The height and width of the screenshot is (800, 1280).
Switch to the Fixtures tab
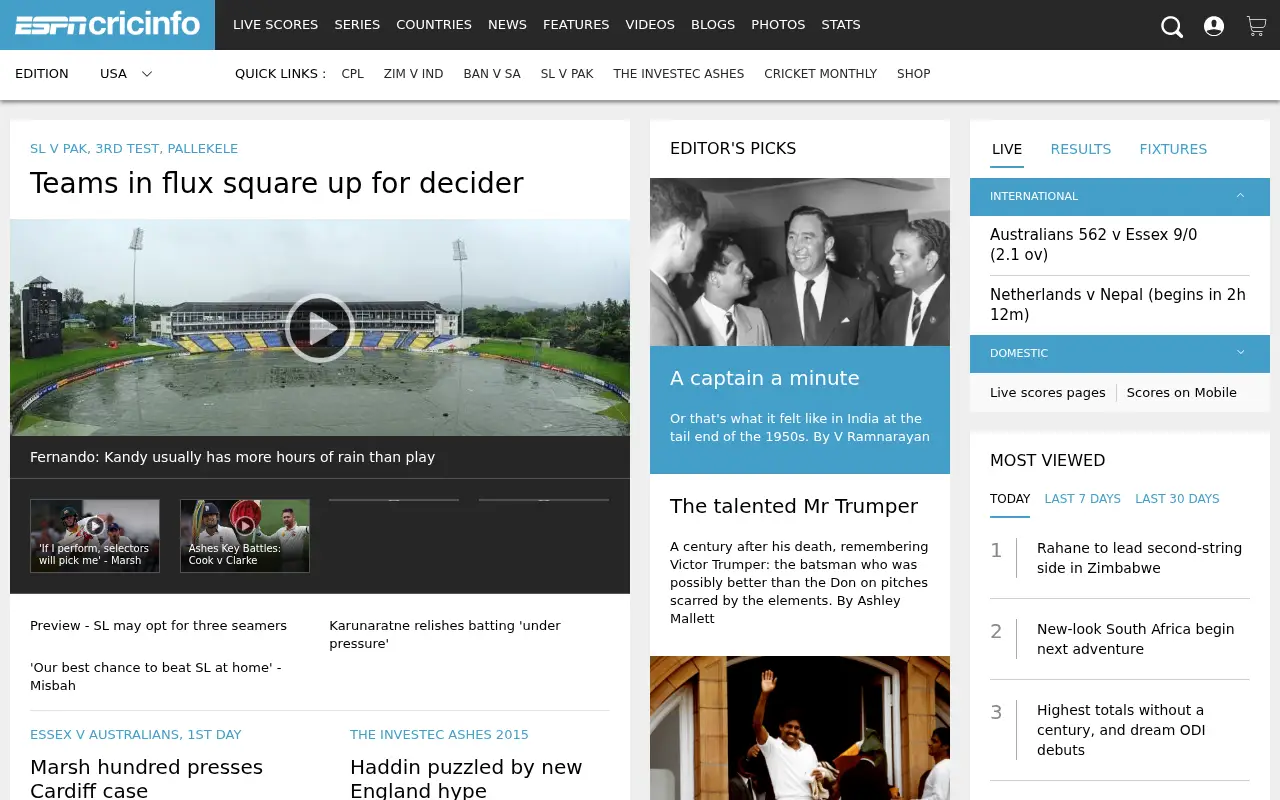coord(1173,149)
